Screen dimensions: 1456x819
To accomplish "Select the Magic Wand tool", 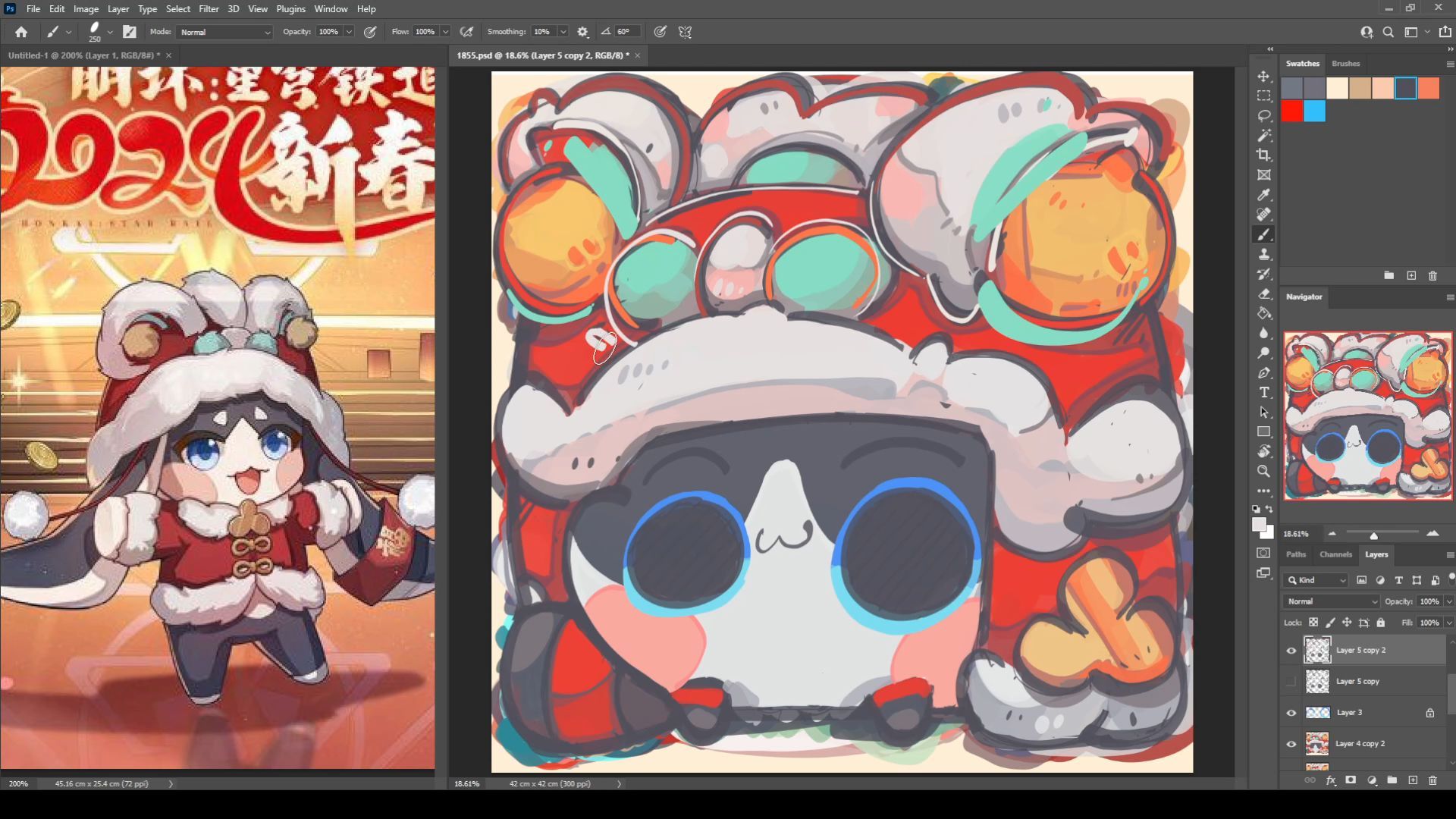I will (1263, 136).
